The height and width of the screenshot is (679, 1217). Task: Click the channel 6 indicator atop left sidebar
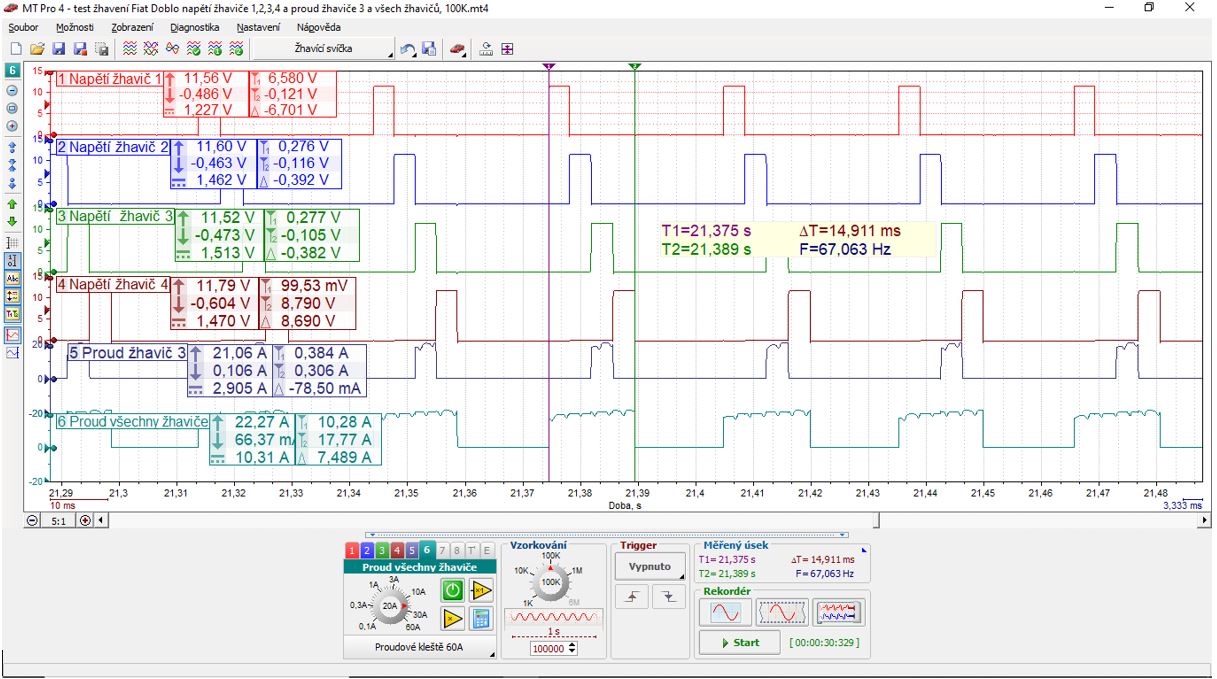click(13, 71)
